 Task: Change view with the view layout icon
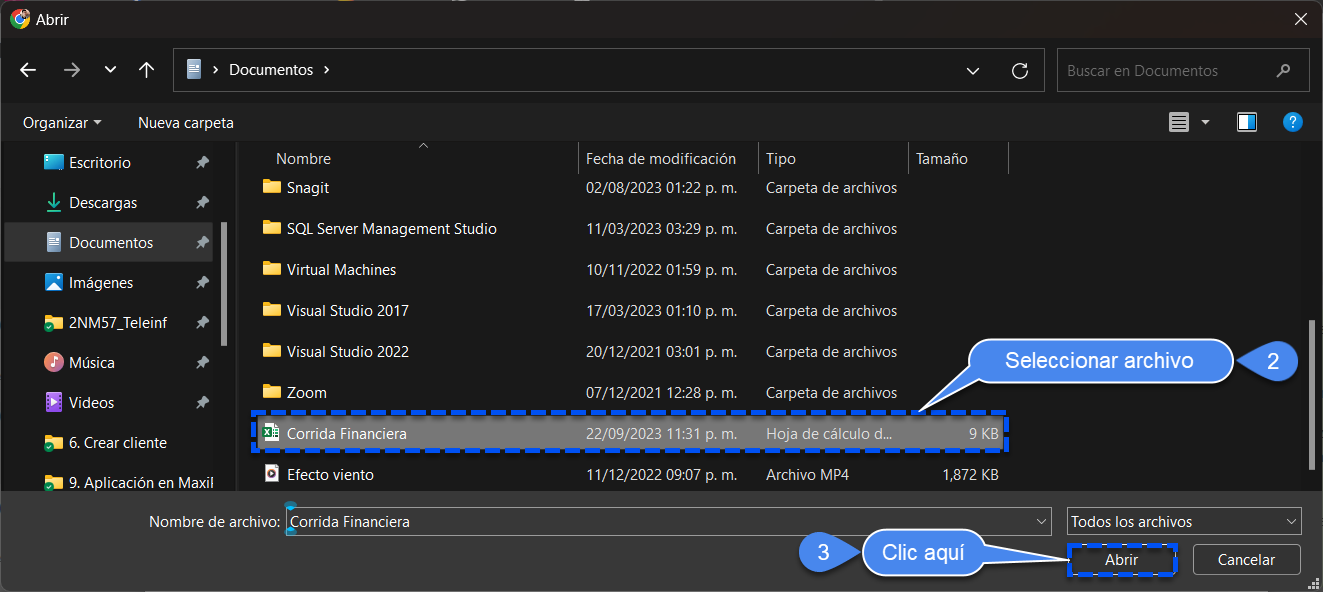pyautogui.click(x=1179, y=122)
